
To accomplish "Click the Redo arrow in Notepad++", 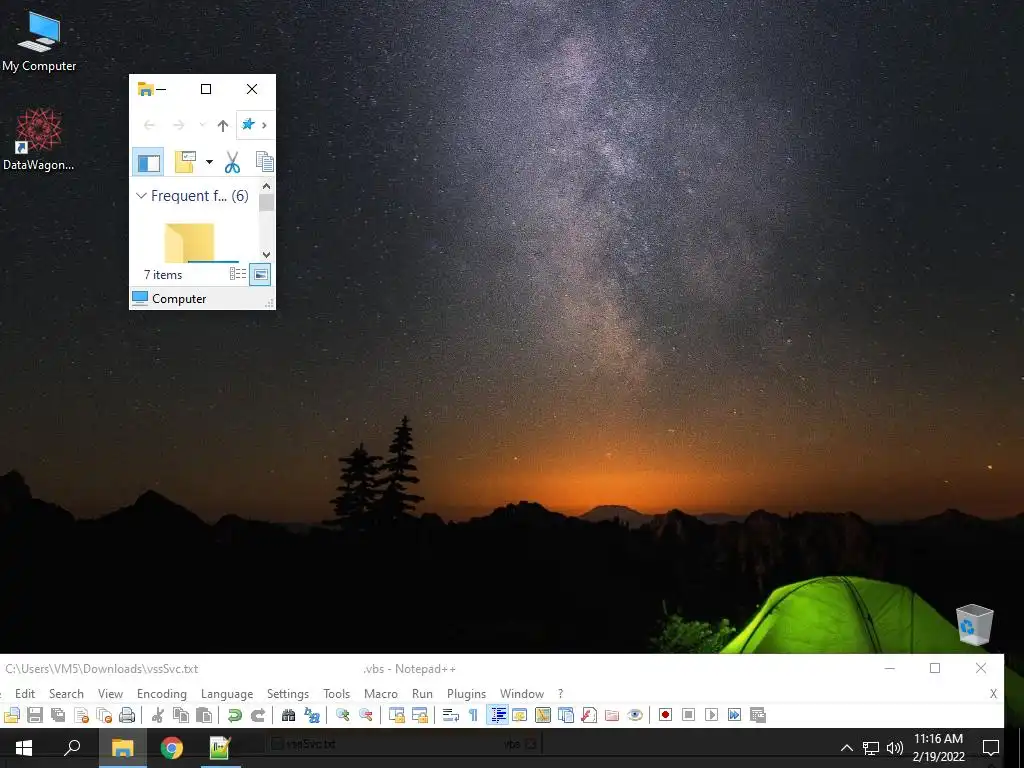I will click(x=257, y=715).
